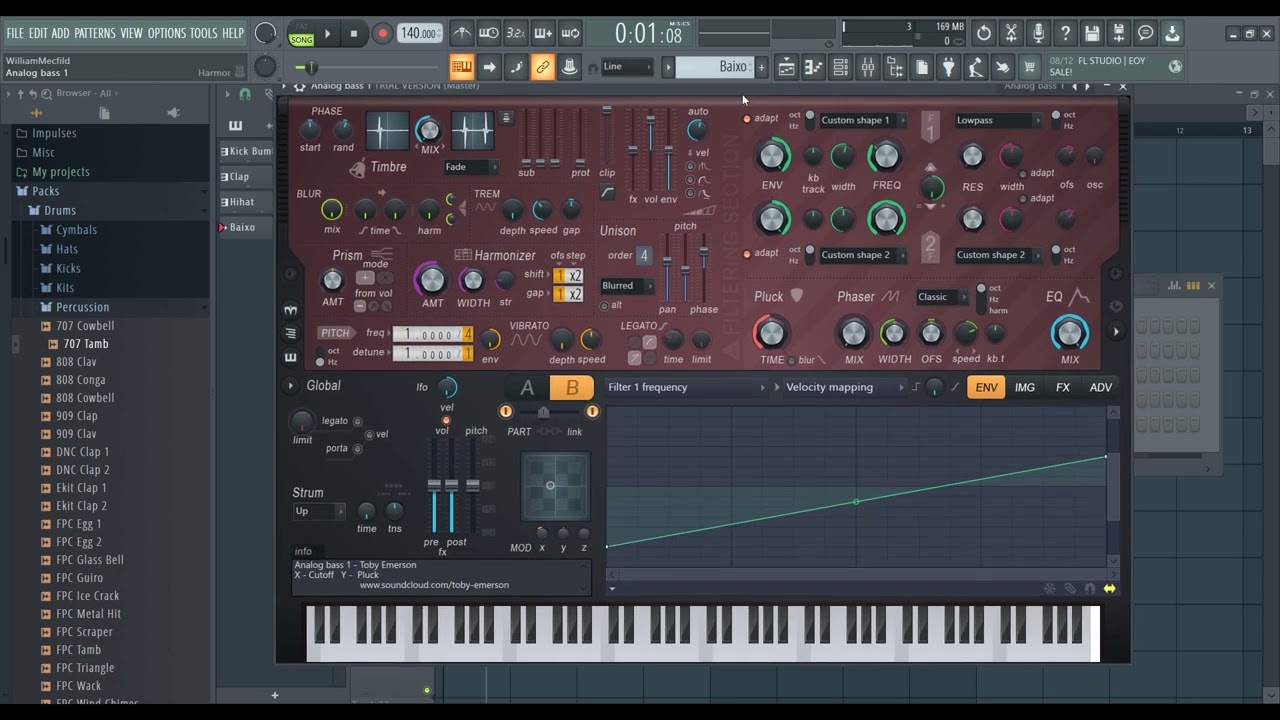Open the Percussion folder in browser
The image size is (1280, 720).
tap(83, 307)
